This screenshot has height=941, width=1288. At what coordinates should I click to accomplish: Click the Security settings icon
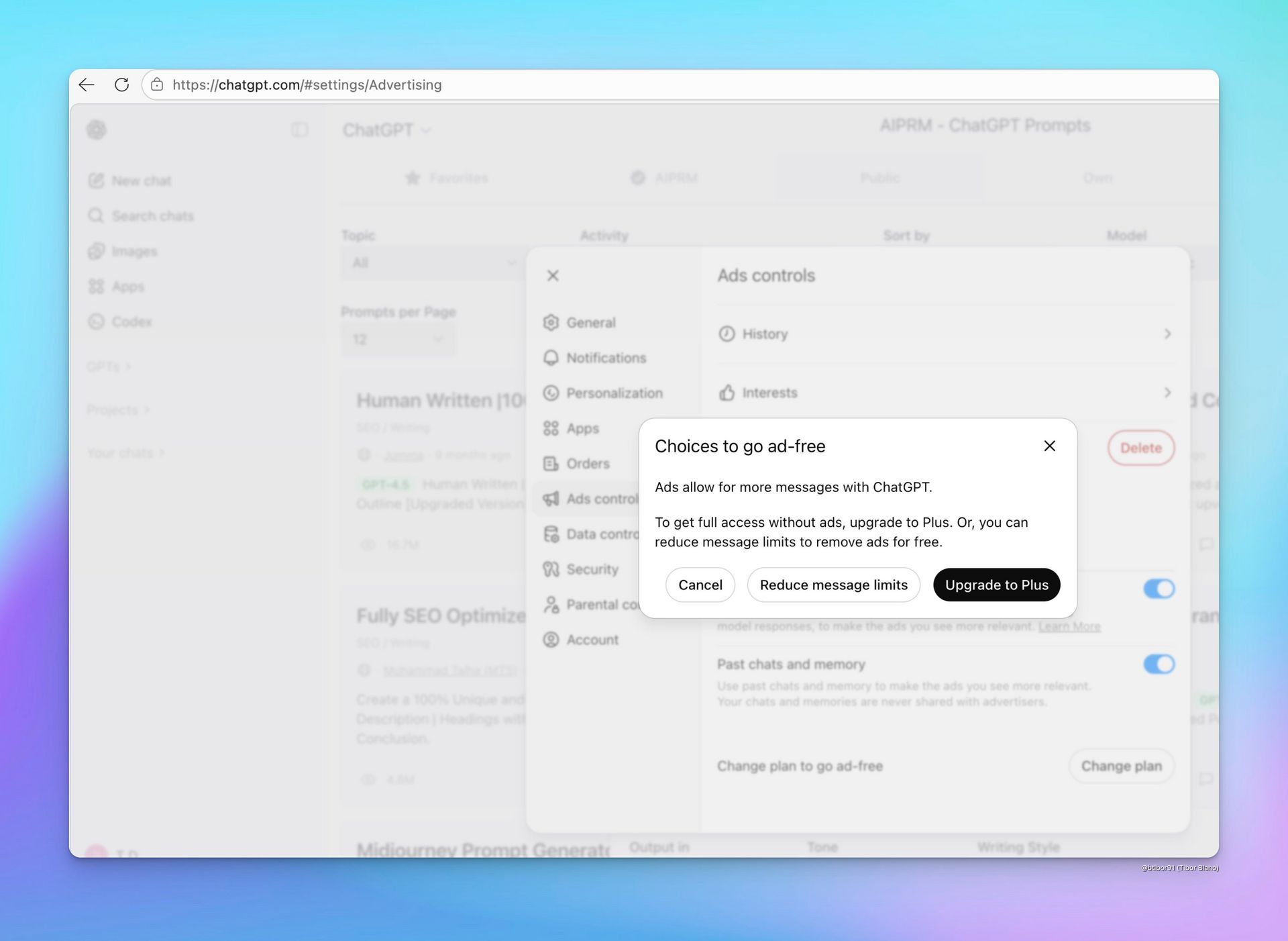(x=551, y=569)
